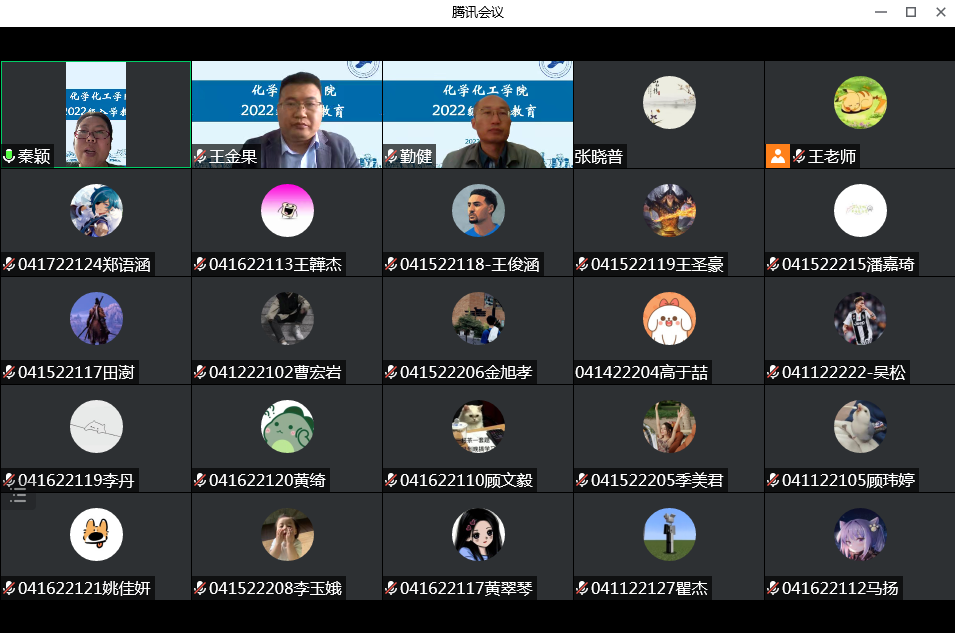The width and height of the screenshot is (955, 633).
Task: Click muted mic icon of 041622112马扬
Action: (x=773, y=589)
